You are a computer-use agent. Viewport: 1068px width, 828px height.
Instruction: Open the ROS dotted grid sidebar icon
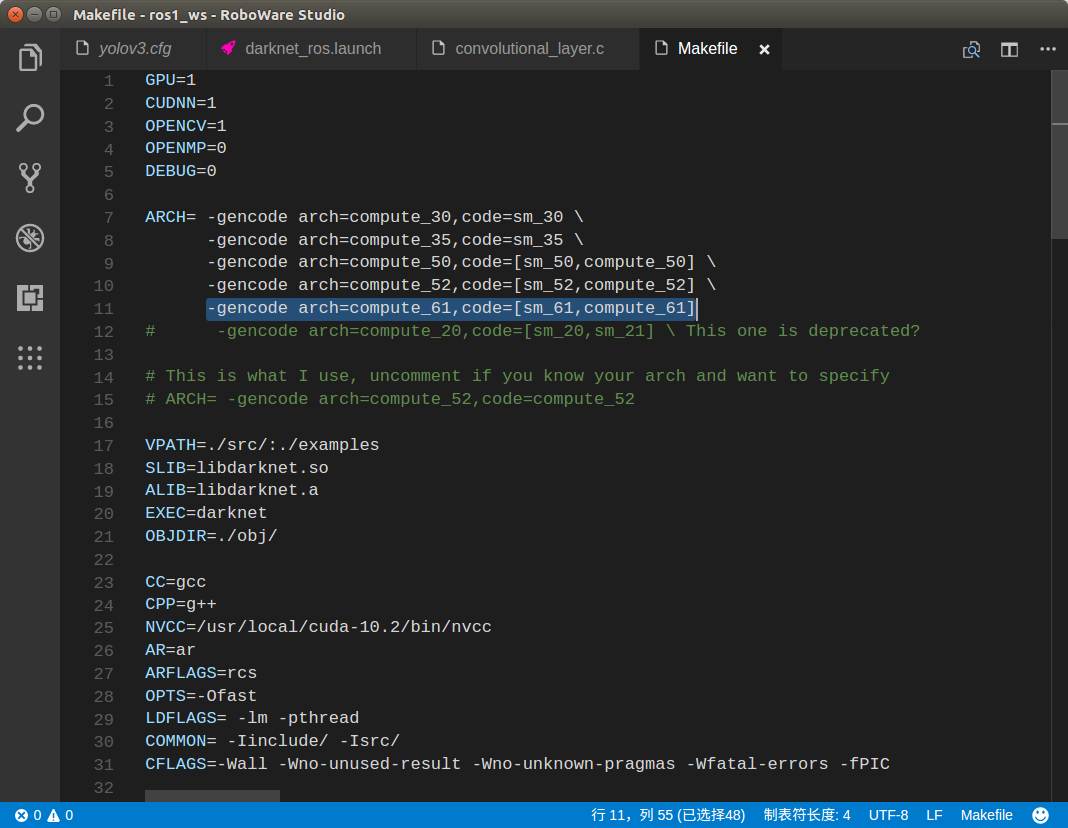point(30,357)
